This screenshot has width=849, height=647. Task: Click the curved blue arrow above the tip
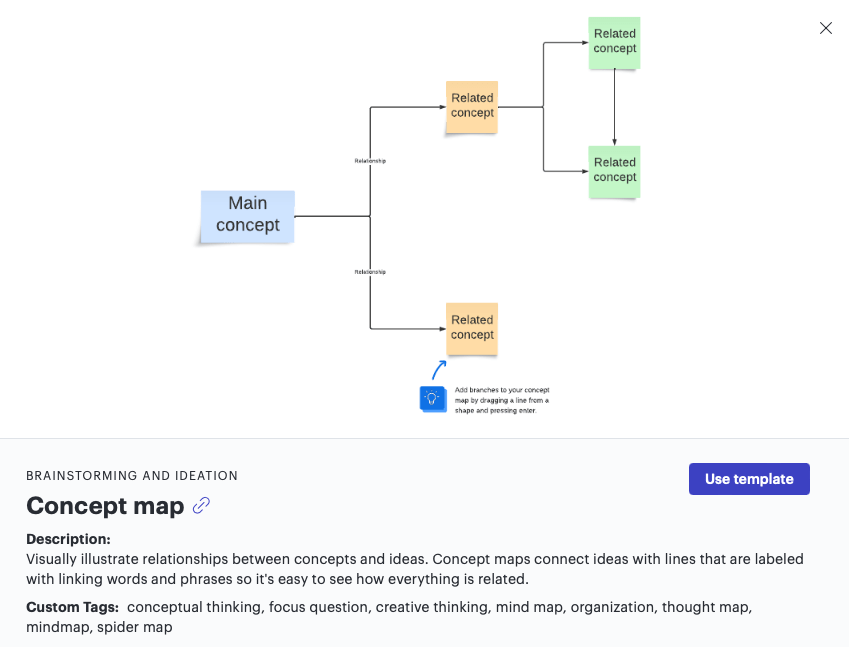click(438, 371)
